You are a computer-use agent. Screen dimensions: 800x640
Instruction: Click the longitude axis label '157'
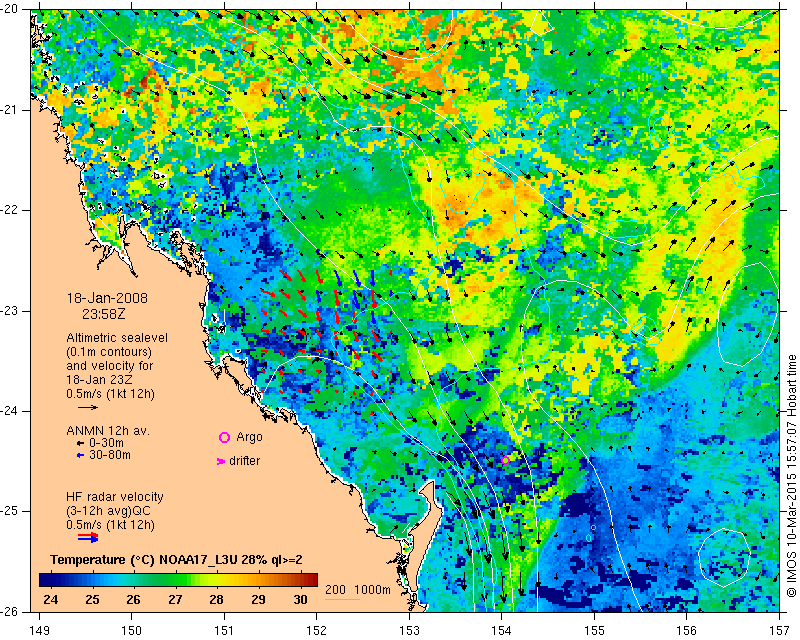point(780,631)
